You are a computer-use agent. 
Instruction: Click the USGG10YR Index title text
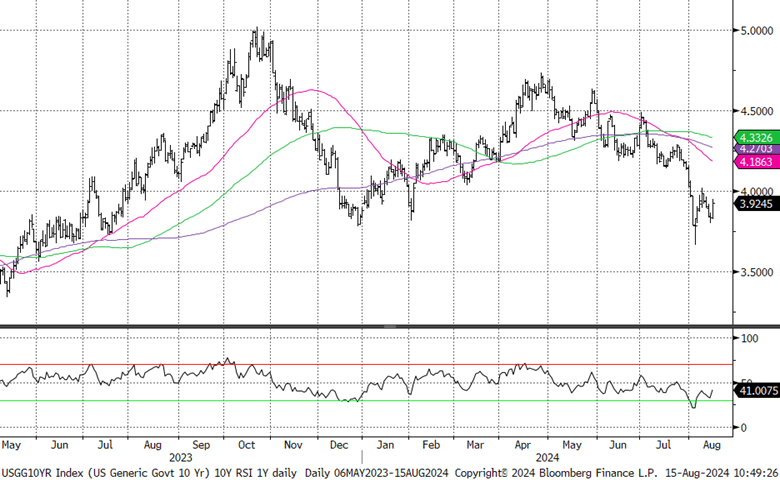point(45,469)
